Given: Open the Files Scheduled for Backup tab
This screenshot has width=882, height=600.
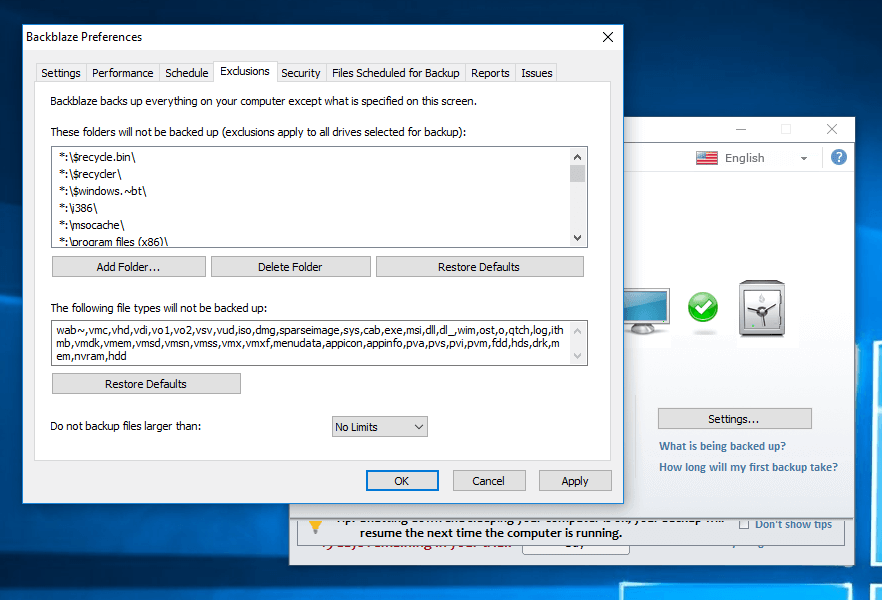Looking at the screenshot, I should (x=395, y=73).
